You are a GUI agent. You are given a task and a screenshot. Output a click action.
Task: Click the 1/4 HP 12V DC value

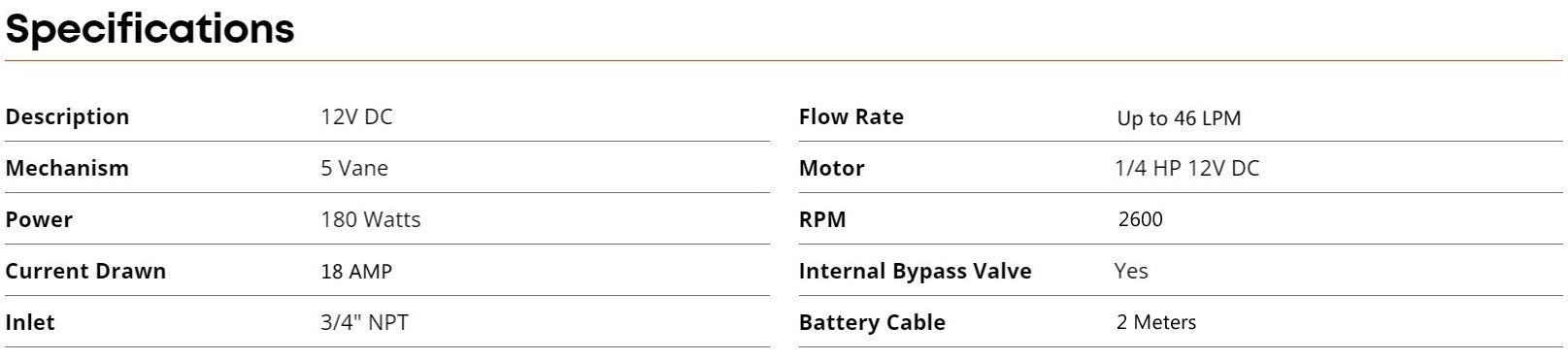coord(1187,168)
